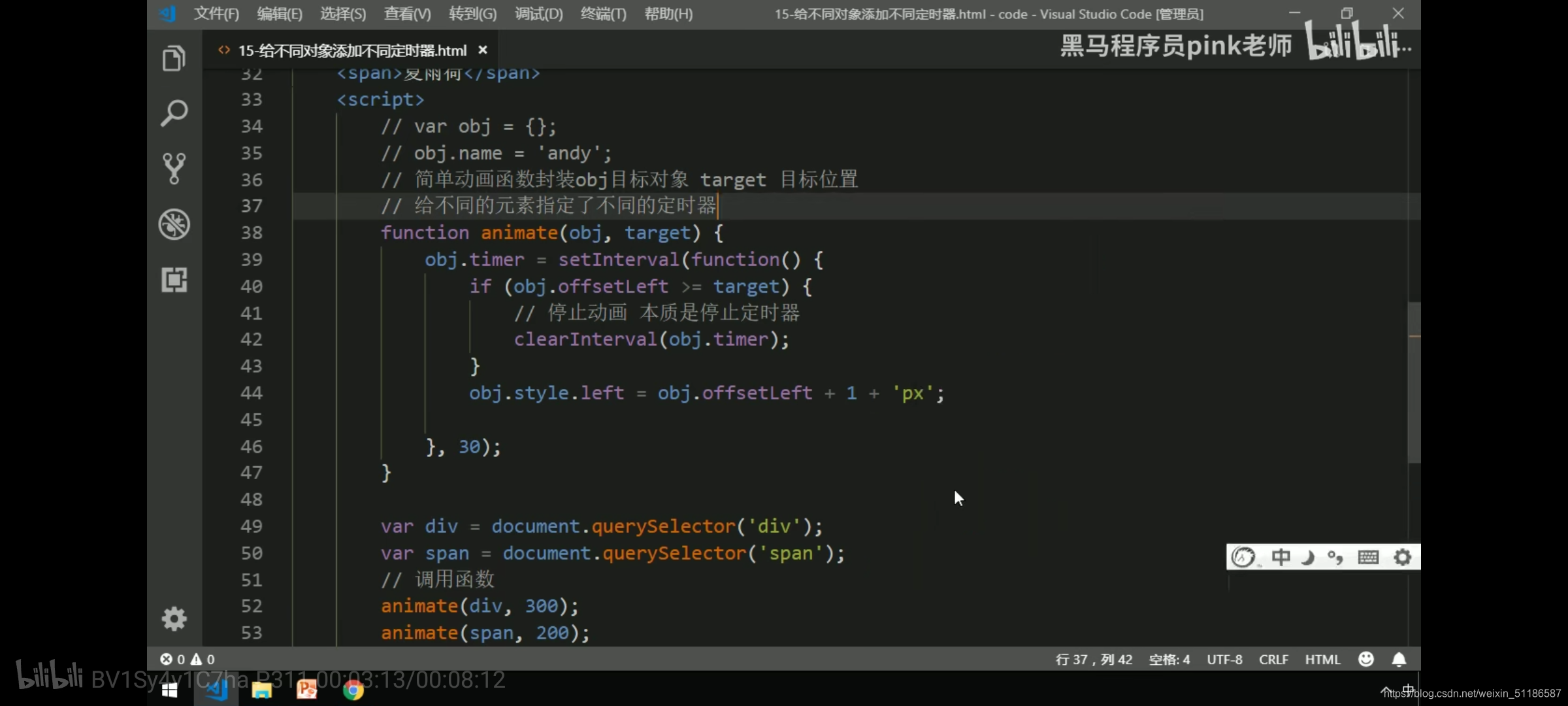This screenshot has height=706, width=1568.
Task: Open the Source Control branch icon
Action: [x=174, y=169]
